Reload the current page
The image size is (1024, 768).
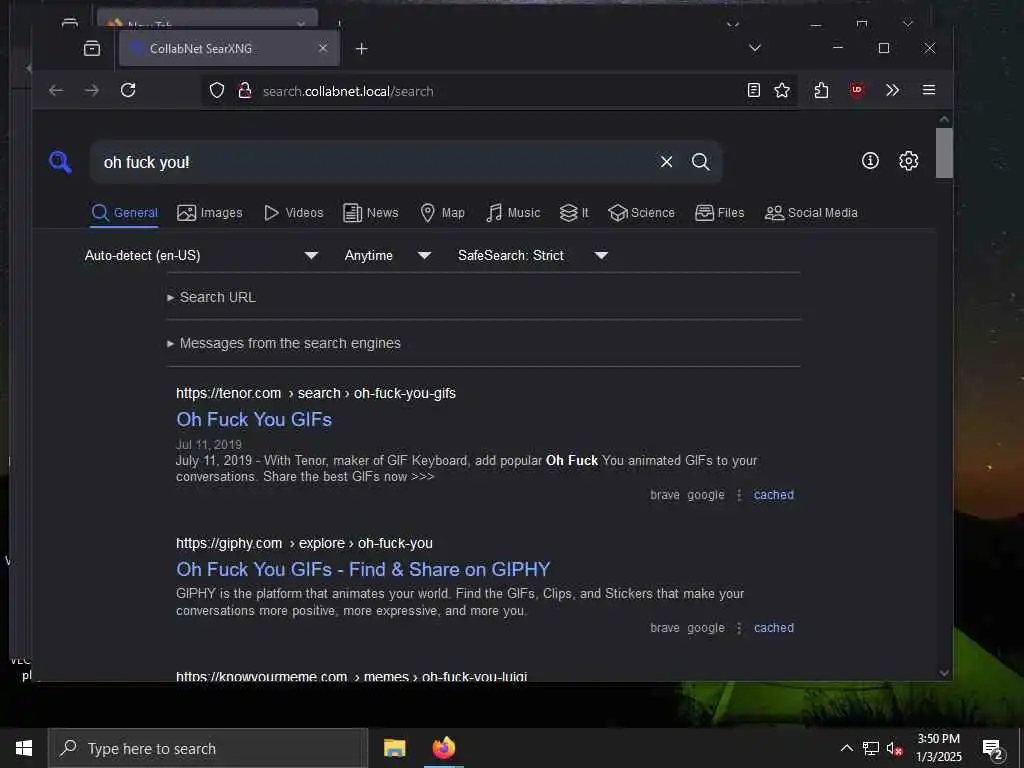[128, 90]
